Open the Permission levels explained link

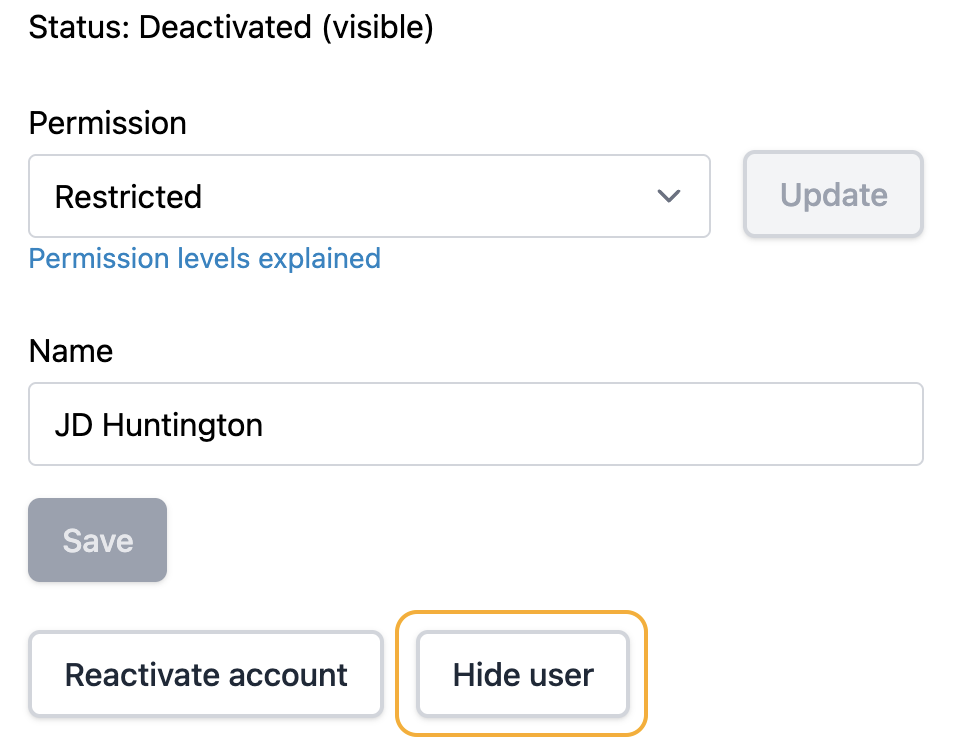pyautogui.click(x=204, y=259)
